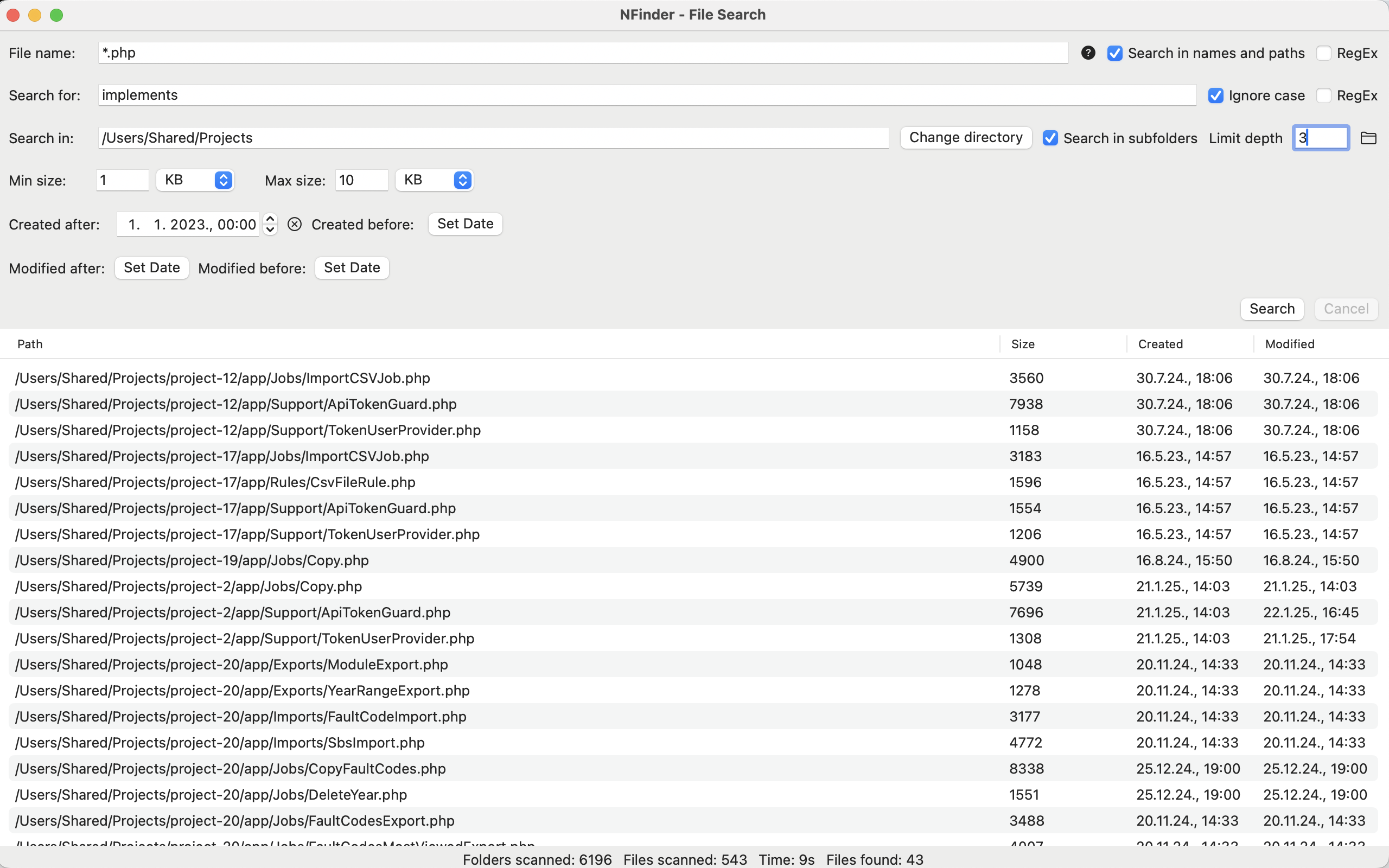
Task: Select project-20 FaultCodeImport.php row
Action: 693,717
